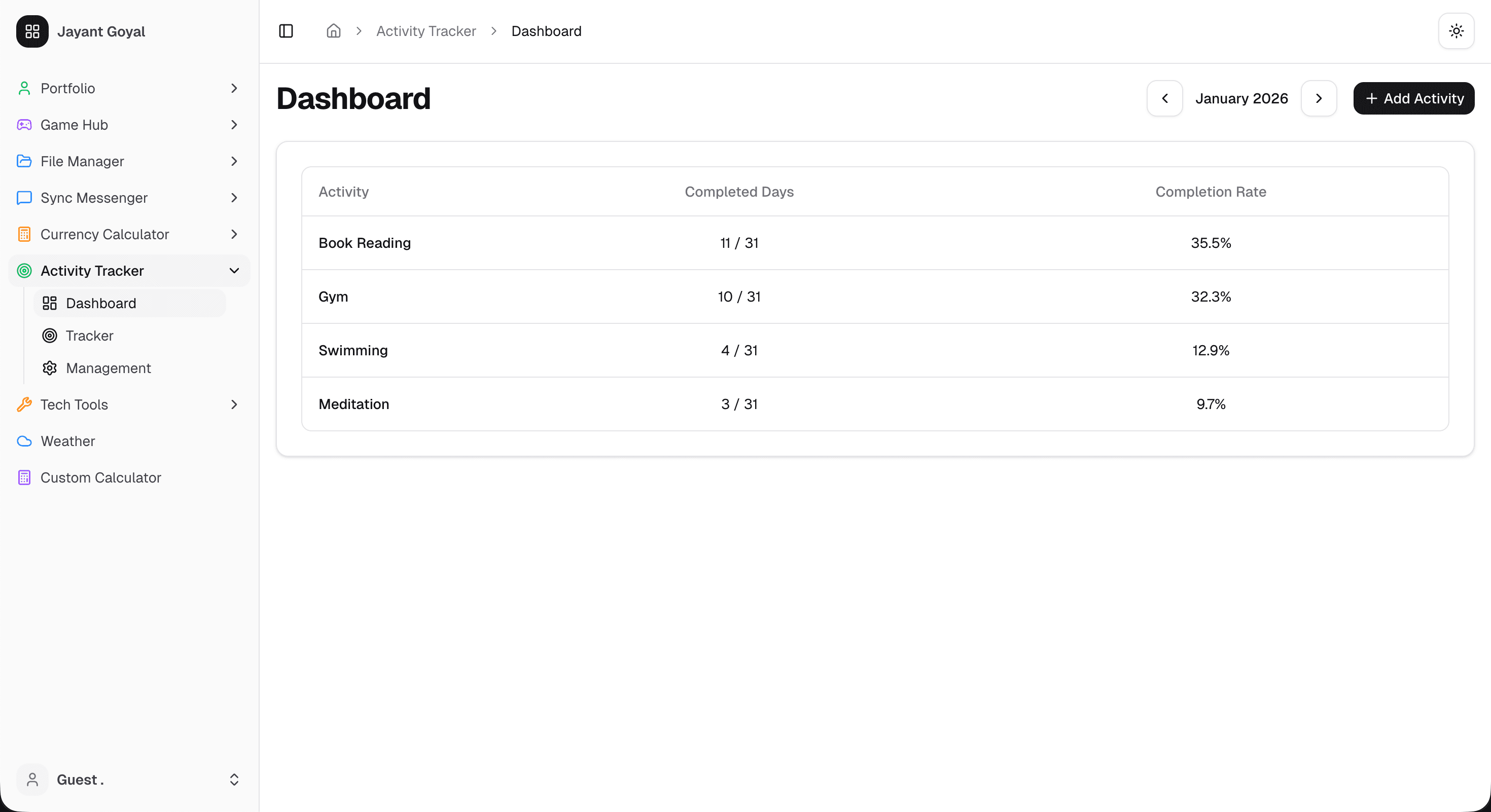Click the Custom Calculator icon
The width and height of the screenshot is (1491, 812).
(x=24, y=477)
